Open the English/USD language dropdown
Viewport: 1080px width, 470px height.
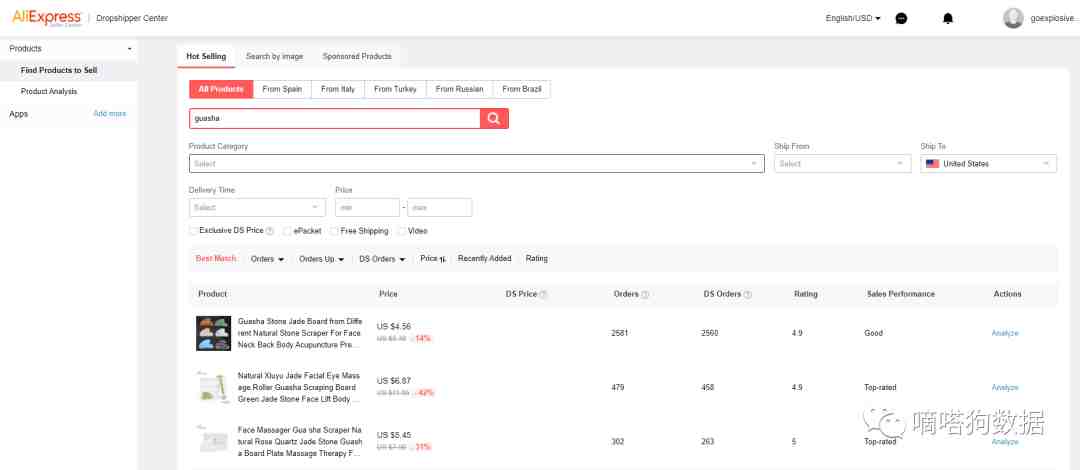(x=853, y=19)
